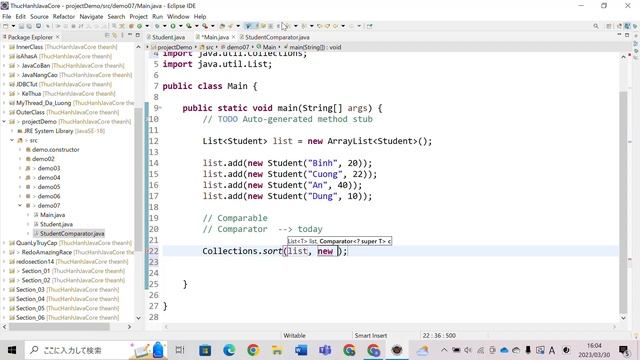The image size is (640, 360).
Task: Collapse the projectDemo project node
Action: pos(4,122)
